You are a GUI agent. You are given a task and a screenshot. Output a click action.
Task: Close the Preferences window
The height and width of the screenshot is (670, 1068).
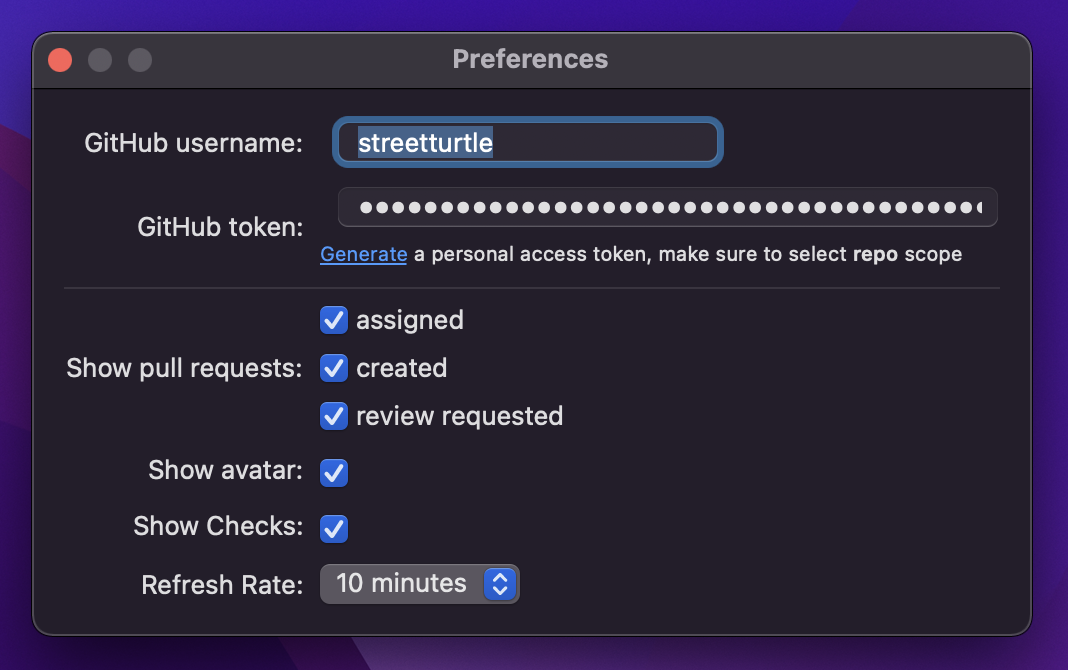(x=60, y=60)
